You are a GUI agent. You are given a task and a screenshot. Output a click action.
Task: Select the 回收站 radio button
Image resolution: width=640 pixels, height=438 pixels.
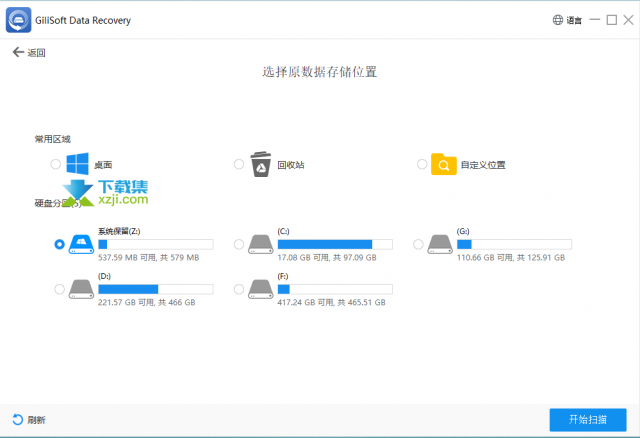point(239,164)
